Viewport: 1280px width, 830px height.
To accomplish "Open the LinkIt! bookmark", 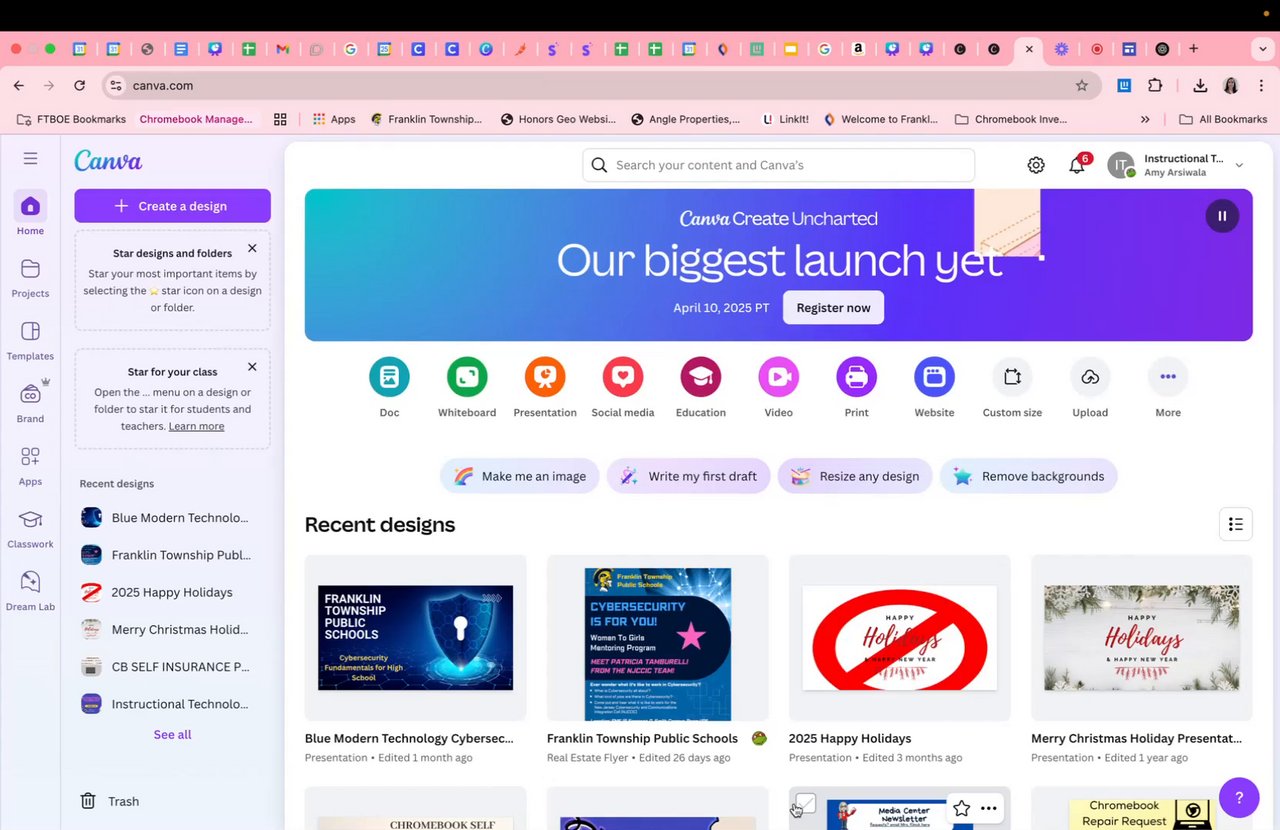I will 786,119.
